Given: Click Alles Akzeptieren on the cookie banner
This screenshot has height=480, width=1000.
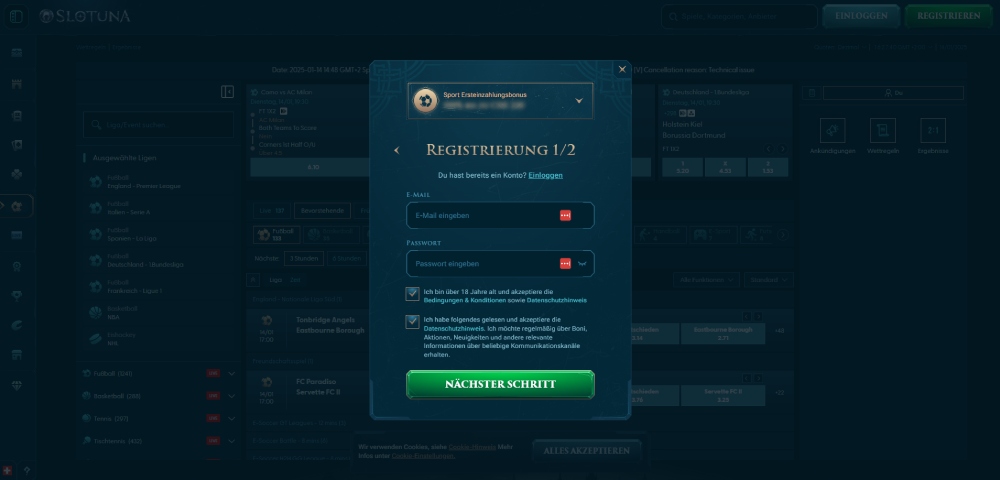Looking at the screenshot, I should (x=586, y=451).
